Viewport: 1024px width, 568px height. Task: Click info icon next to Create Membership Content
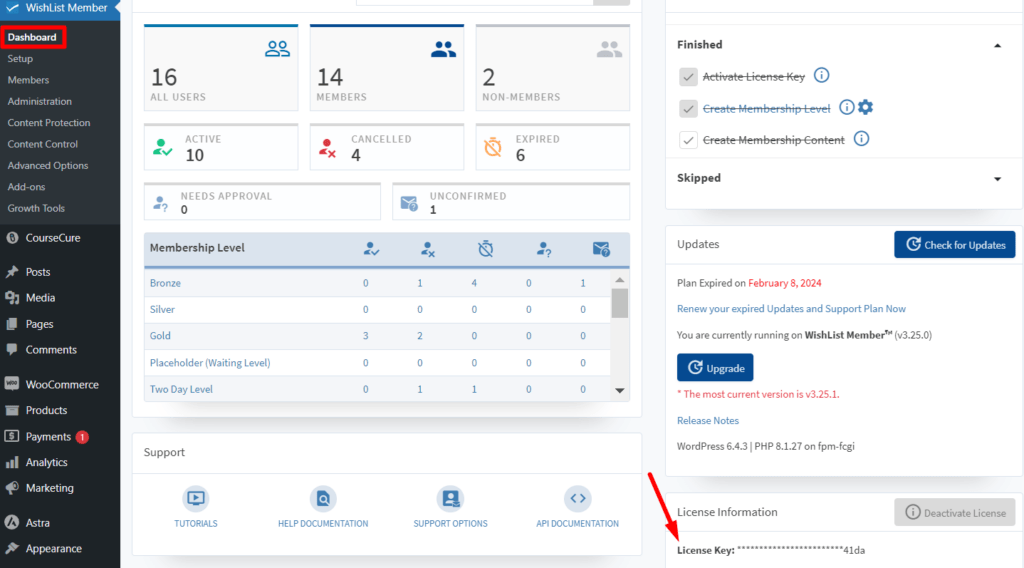(861, 139)
